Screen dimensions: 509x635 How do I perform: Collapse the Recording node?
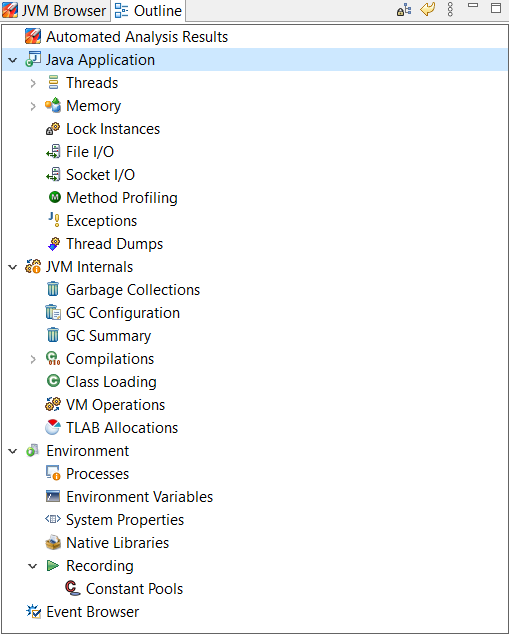pyautogui.click(x=33, y=566)
